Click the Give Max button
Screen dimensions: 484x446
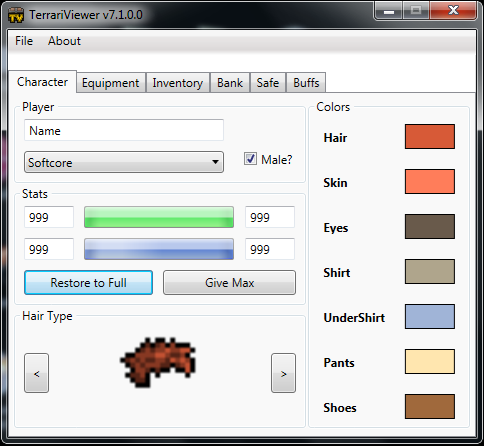pos(229,282)
